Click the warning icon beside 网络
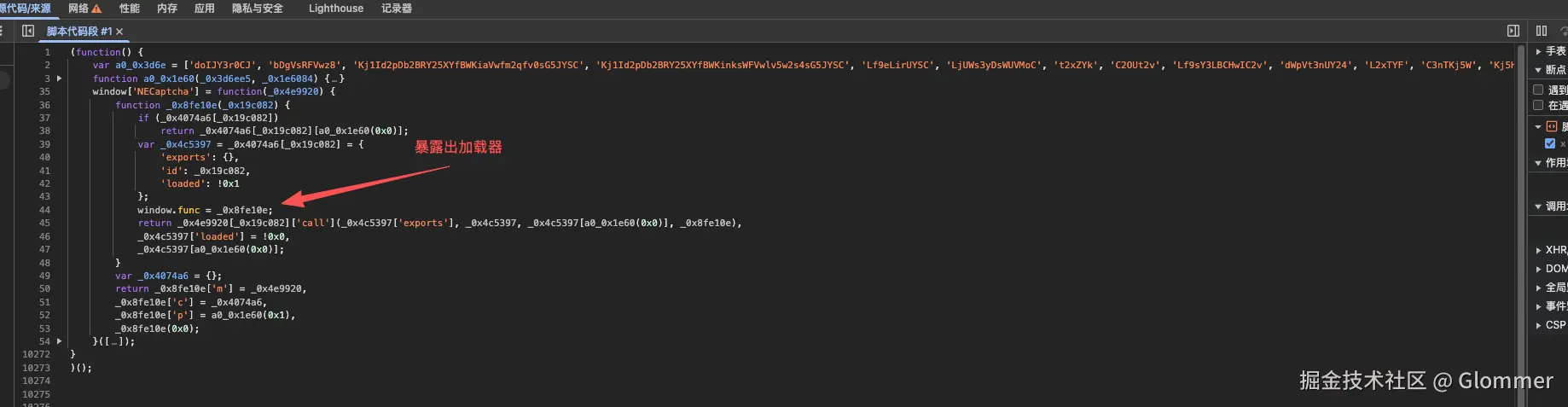 click(96, 9)
